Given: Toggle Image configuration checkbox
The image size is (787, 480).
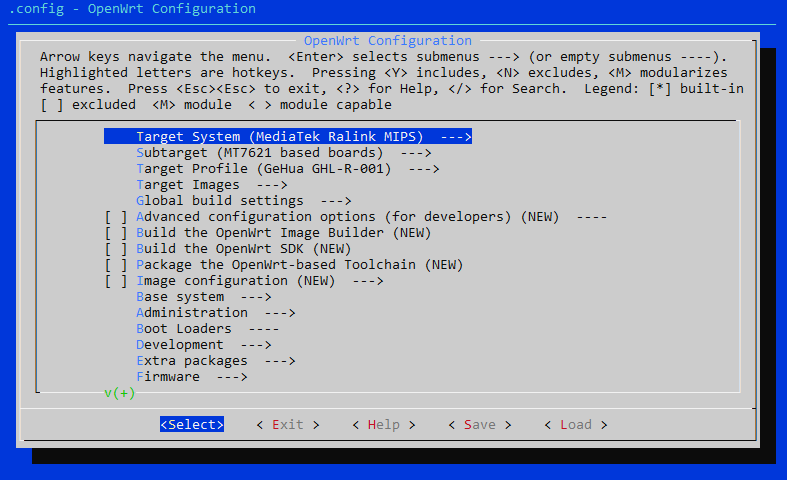Looking at the screenshot, I should coord(115,281).
